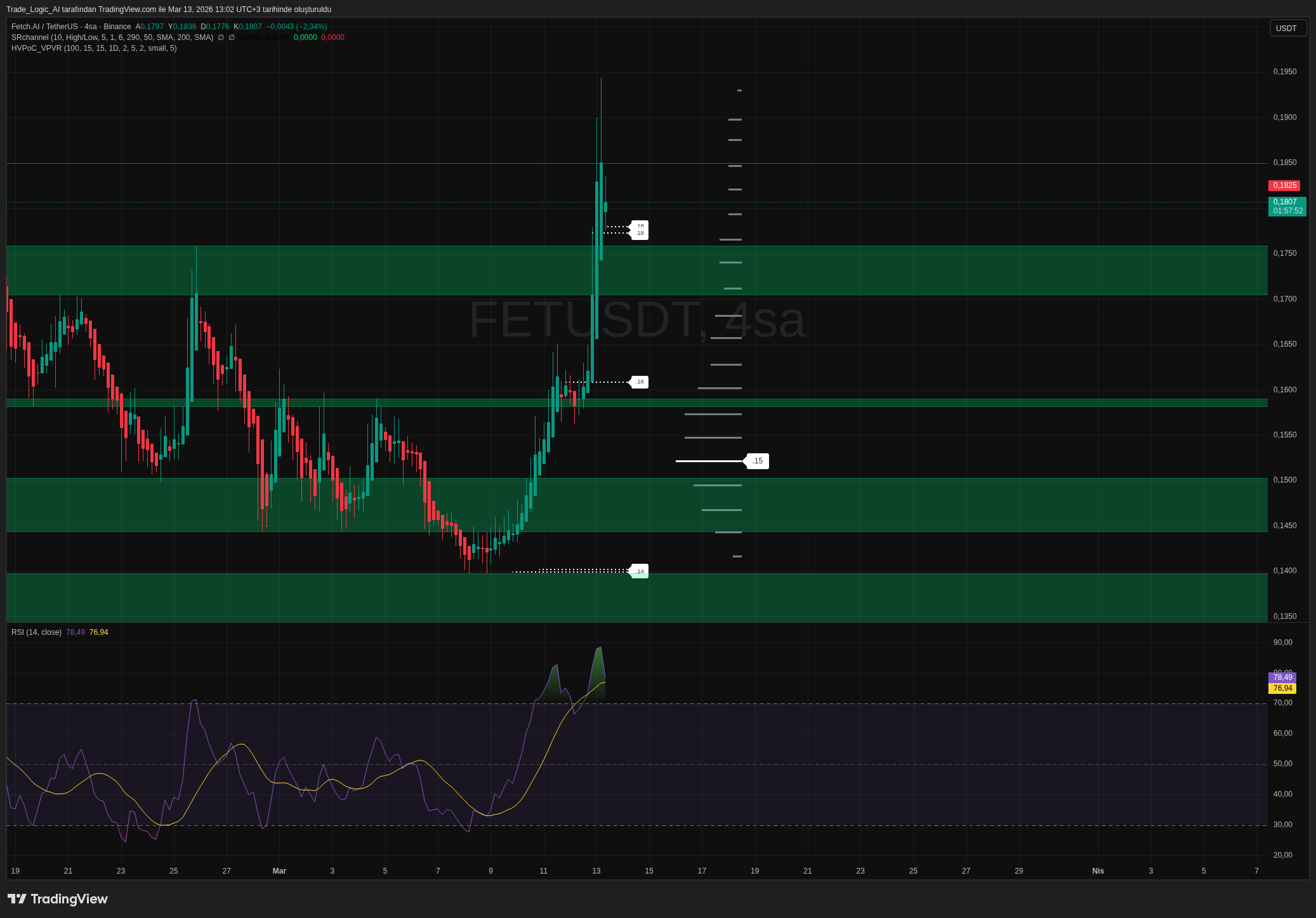The image size is (1316, 918).
Task: Click the purple 78,49 value in RSI legend
Action: point(76,632)
